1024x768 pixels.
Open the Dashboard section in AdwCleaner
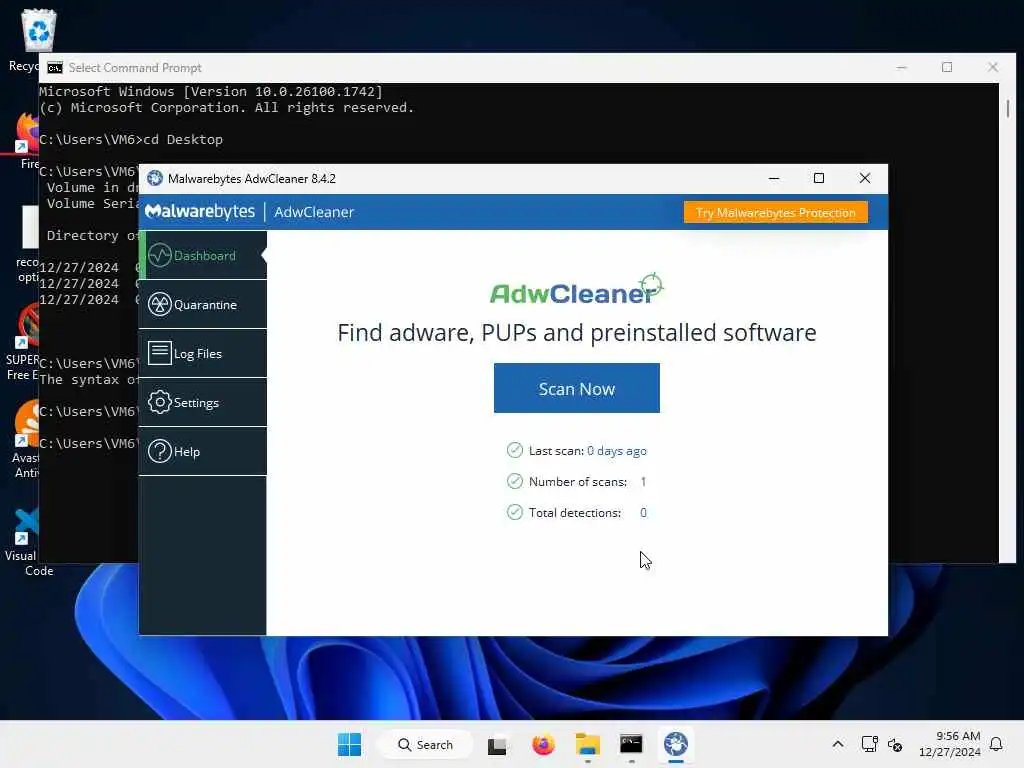pyautogui.click(x=203, y=255)
